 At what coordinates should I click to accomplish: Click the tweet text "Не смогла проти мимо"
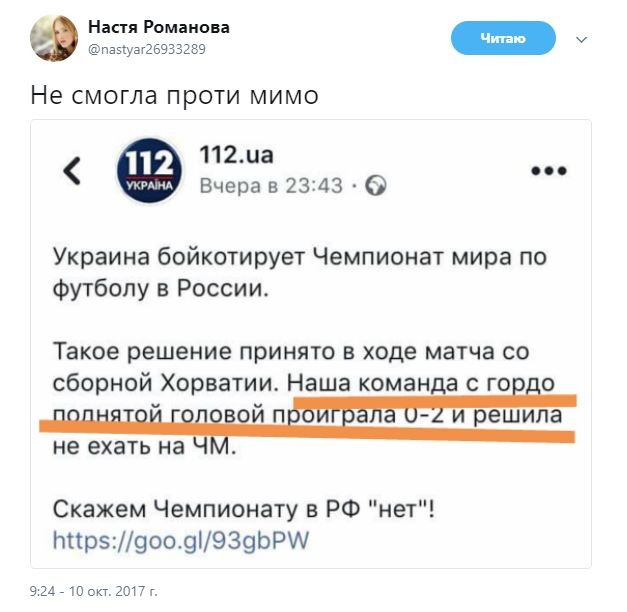point(174,96)
